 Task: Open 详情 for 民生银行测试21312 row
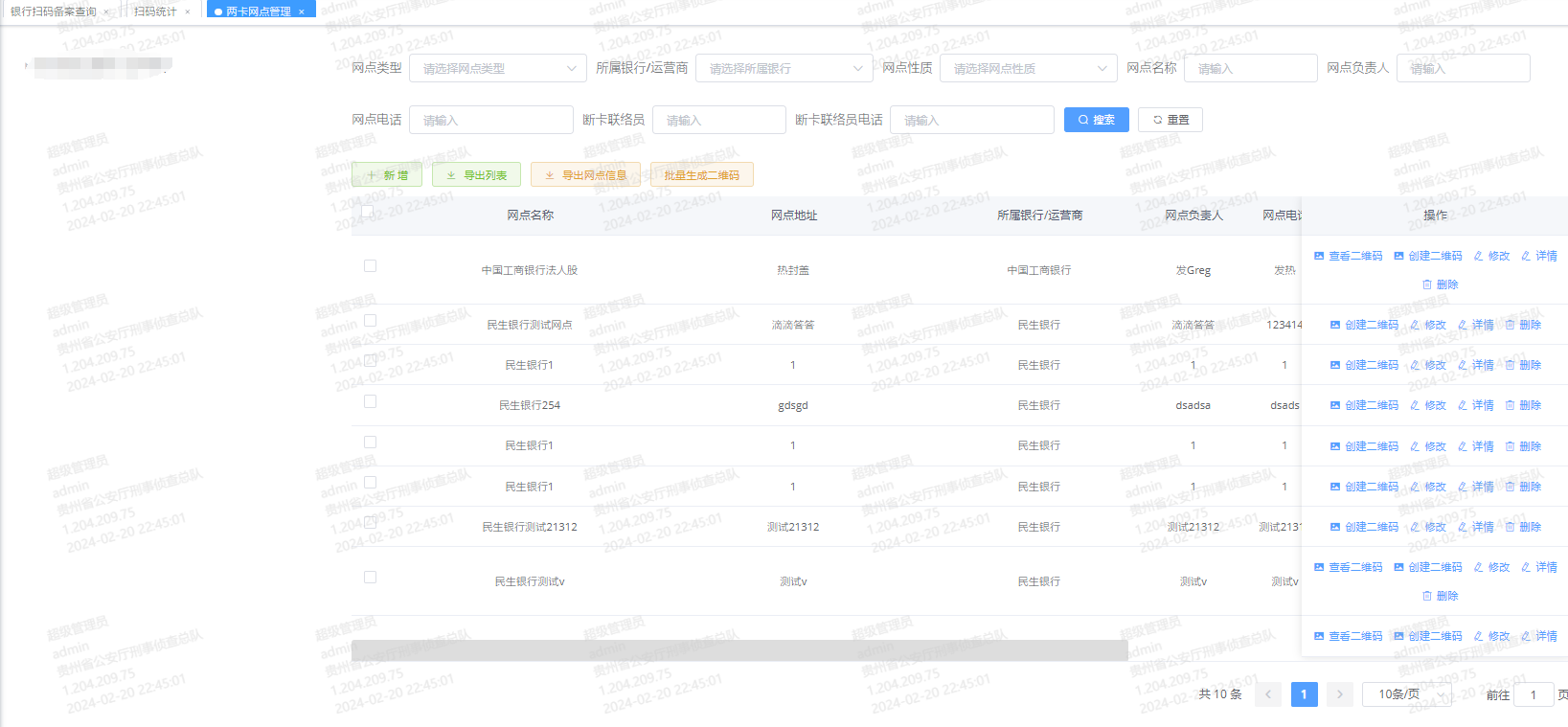click(1476, 527)
